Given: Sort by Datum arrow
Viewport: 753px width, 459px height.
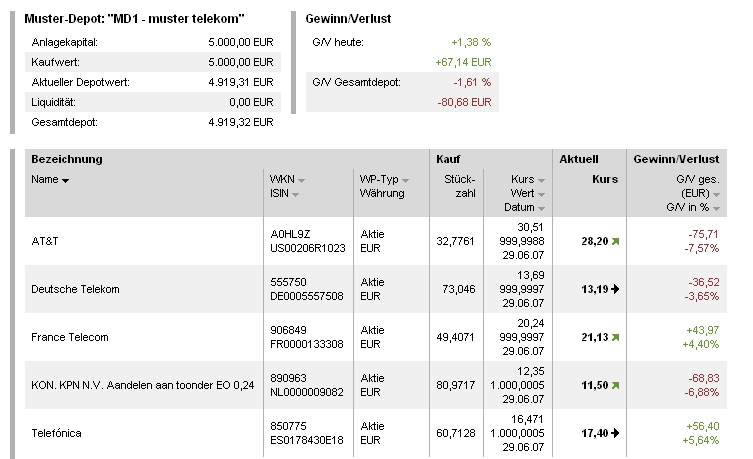Looking at the screenshot, I should point(542,208).
